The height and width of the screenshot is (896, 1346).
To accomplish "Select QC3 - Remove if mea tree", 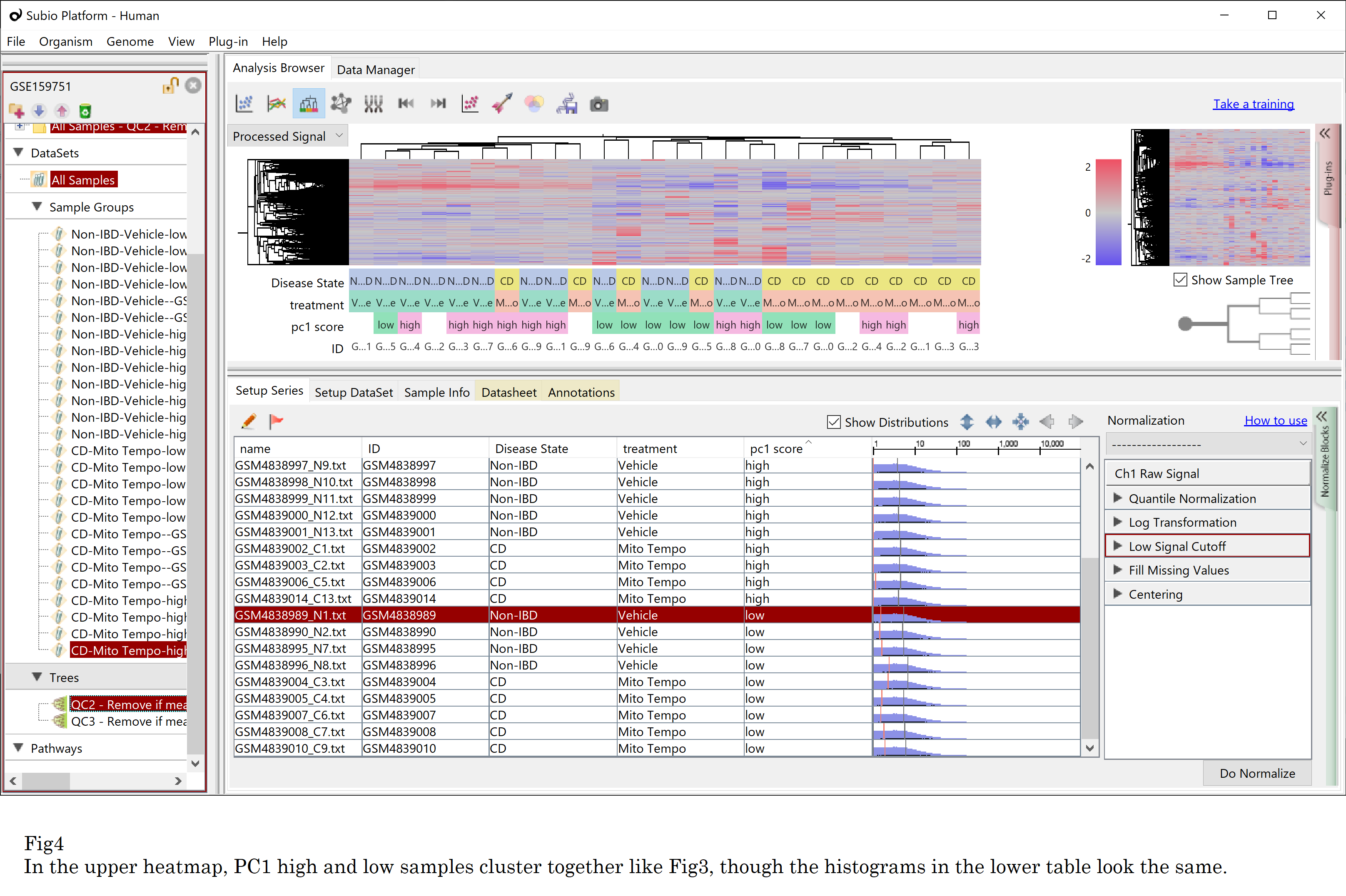I will click(128, 721).
